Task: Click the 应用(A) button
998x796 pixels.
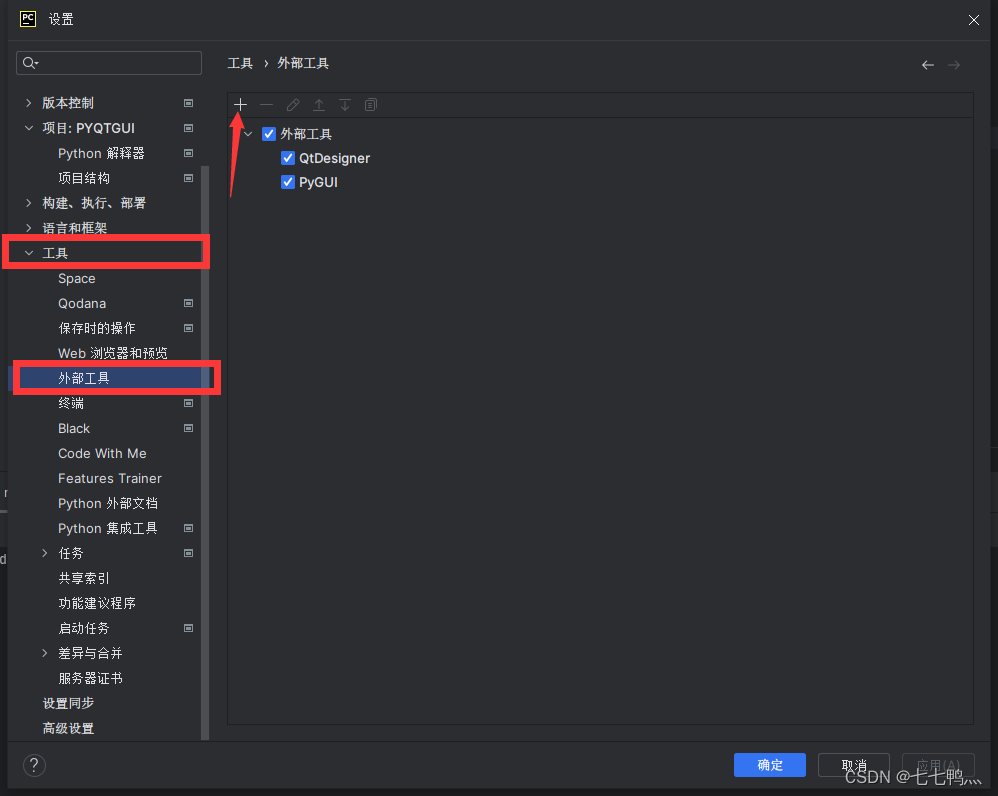Action: point(938,765)
